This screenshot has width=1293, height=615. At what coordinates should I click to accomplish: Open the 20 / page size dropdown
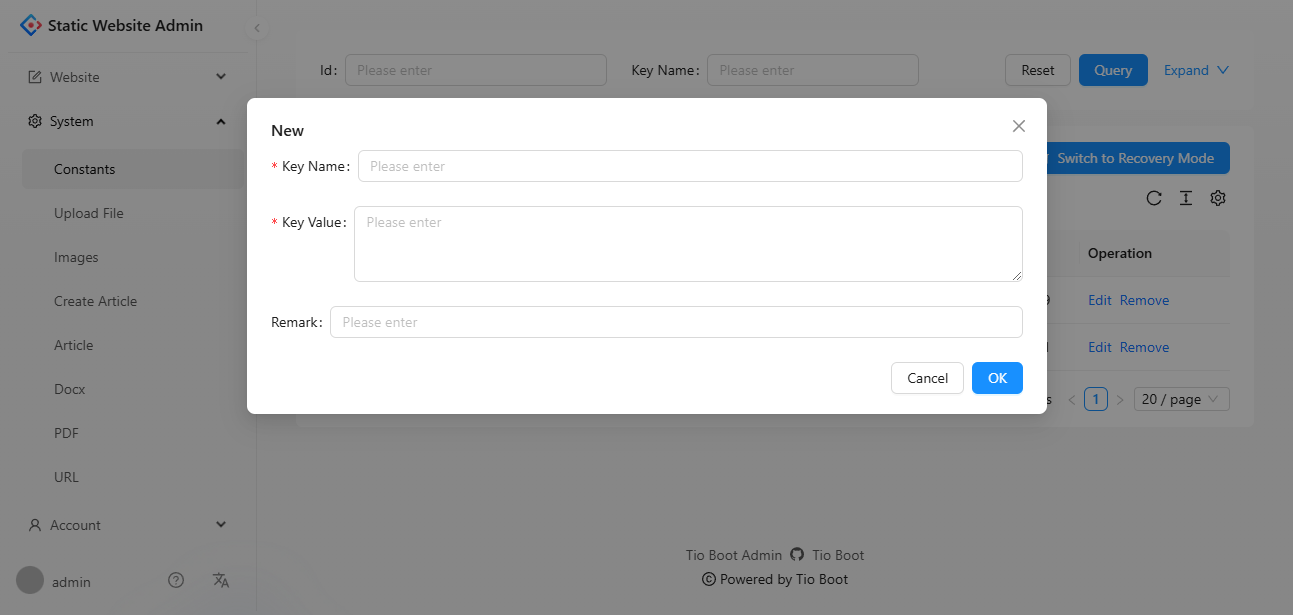1181,399
